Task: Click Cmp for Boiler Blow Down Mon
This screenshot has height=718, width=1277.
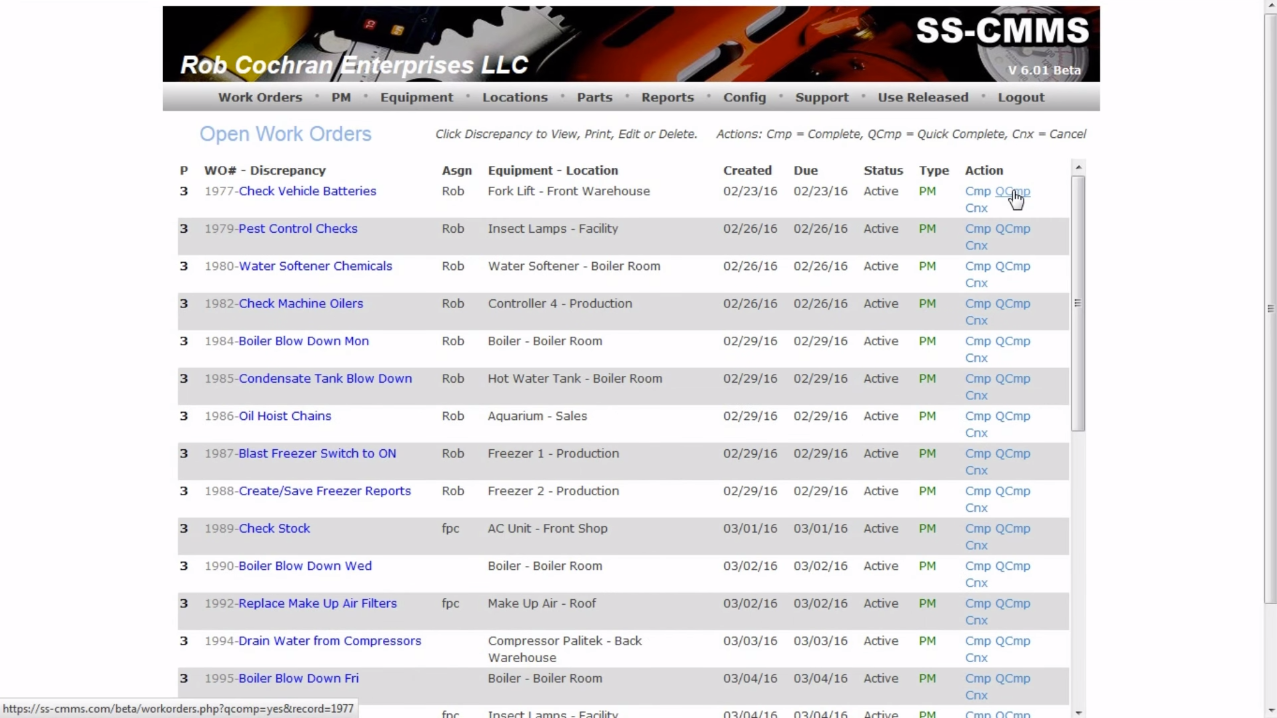Action: click(x=978, y=341)
